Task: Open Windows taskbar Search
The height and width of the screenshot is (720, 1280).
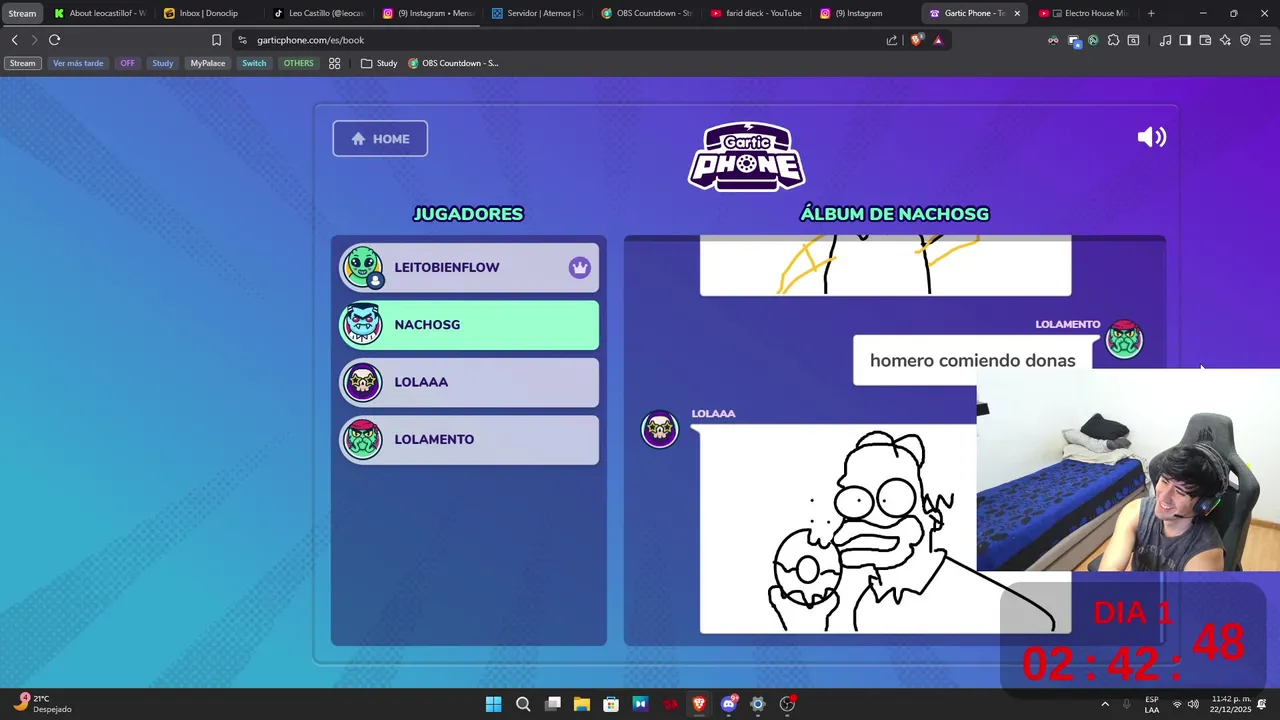Action: click(x=523, y=704)
